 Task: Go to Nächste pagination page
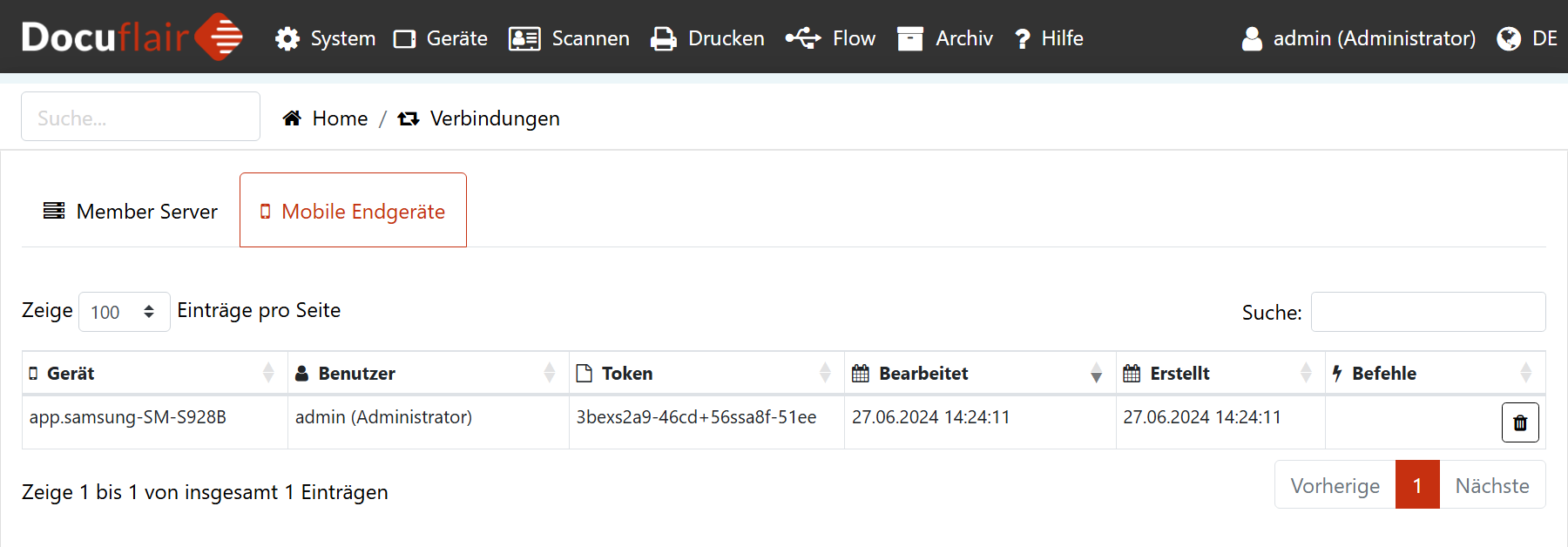(1492, 485)
